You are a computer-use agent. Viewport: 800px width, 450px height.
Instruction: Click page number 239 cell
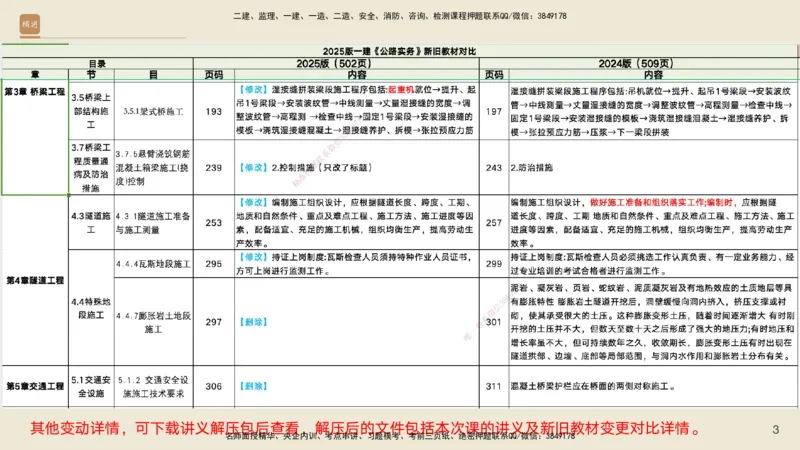[x=214, y=167]
